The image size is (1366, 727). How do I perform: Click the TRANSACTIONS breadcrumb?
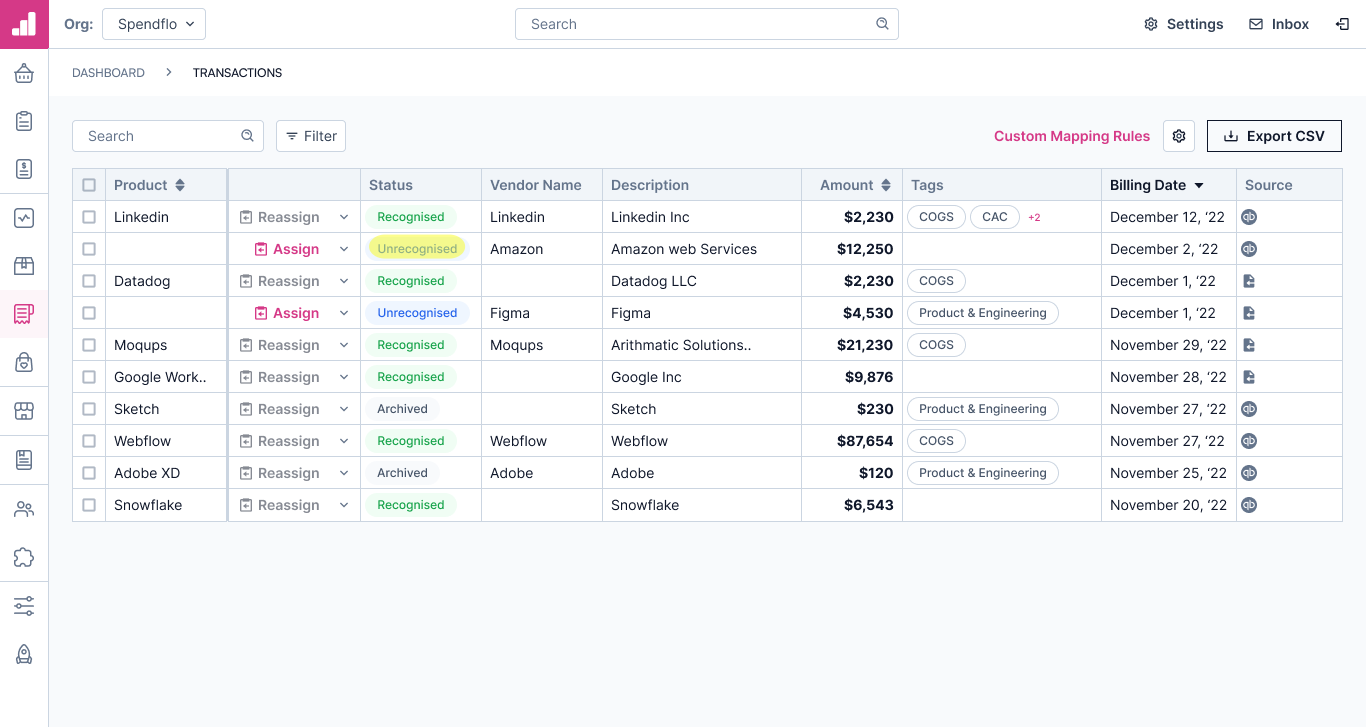pyautogui.click(x=237, y=73)
